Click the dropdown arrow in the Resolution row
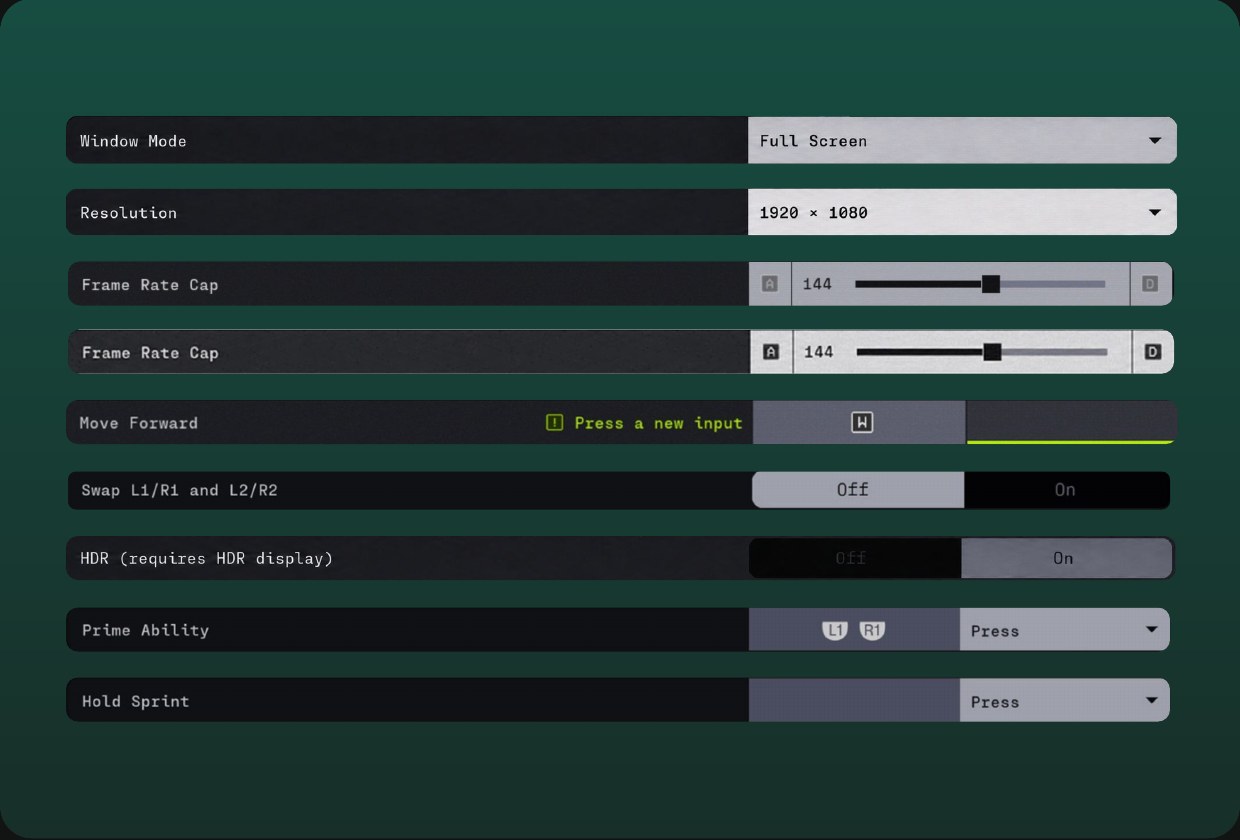 click(1155, 213)
